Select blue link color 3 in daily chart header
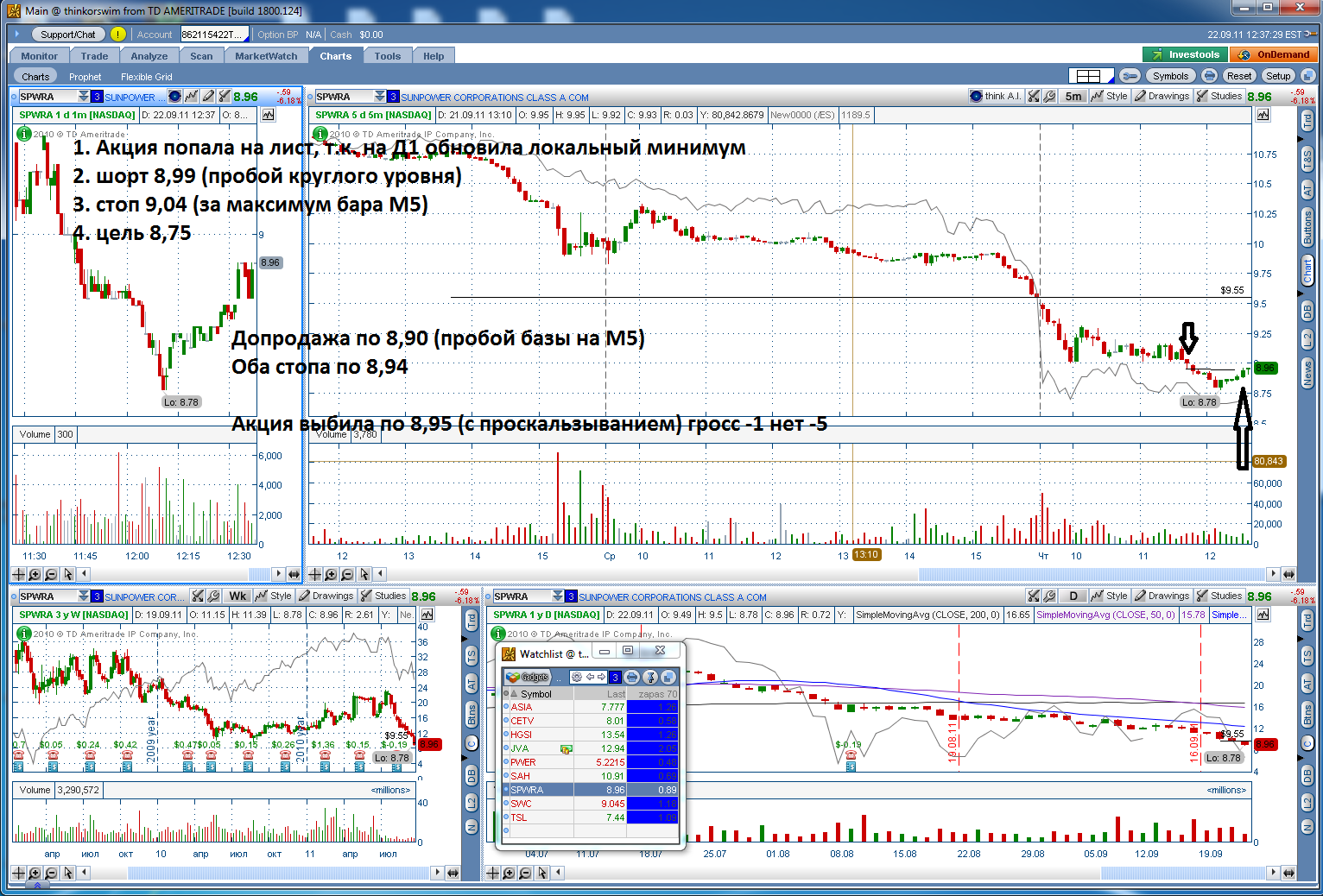1323x896 pixels. click(x=571, y=596)
